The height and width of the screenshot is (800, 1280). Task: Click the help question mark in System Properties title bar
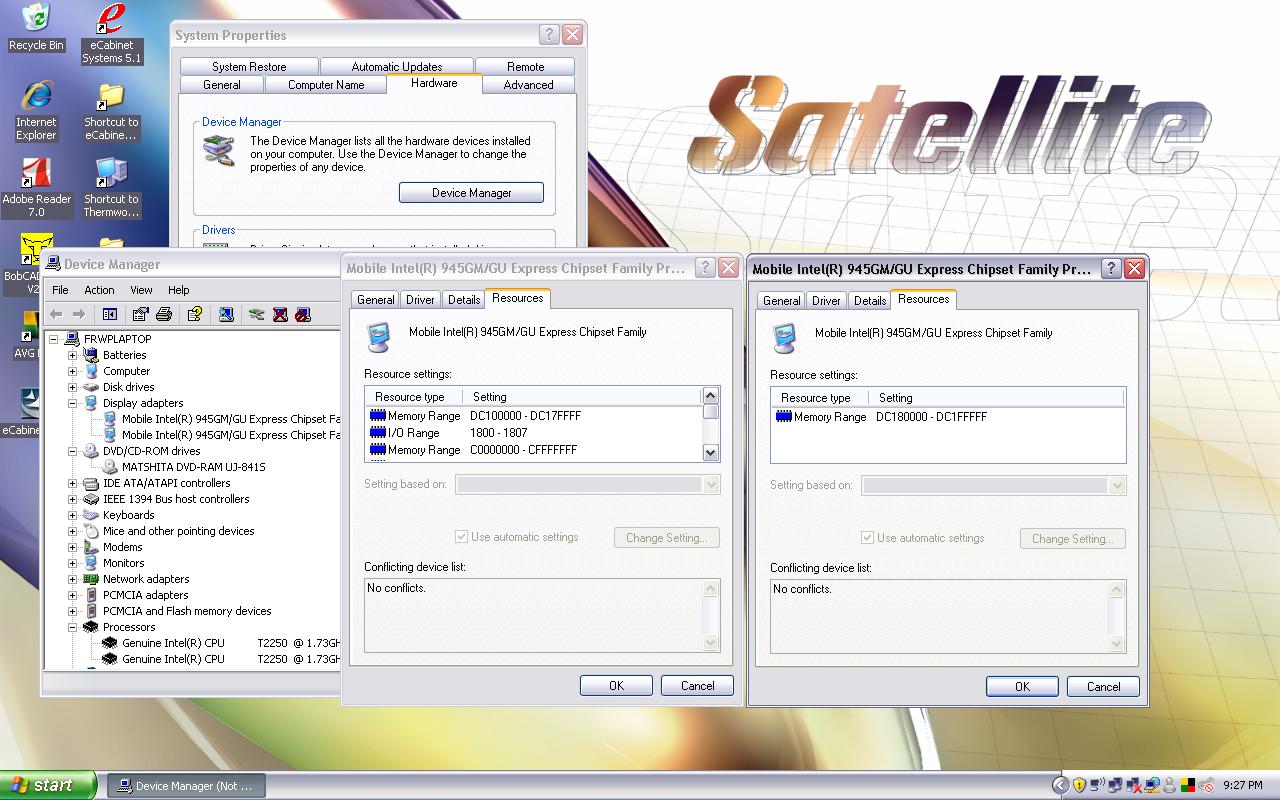click(550, 35)
